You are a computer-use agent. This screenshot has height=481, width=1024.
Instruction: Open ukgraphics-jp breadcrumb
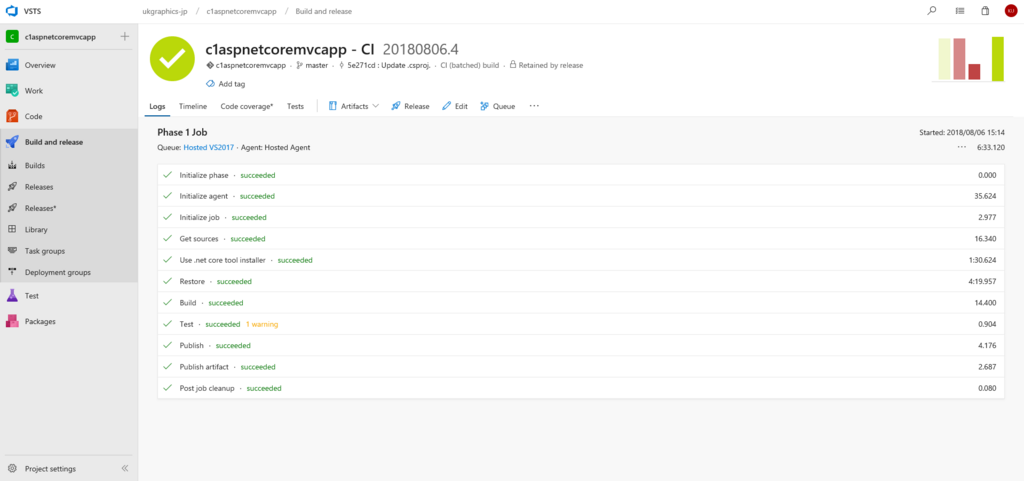click(165, 12)
